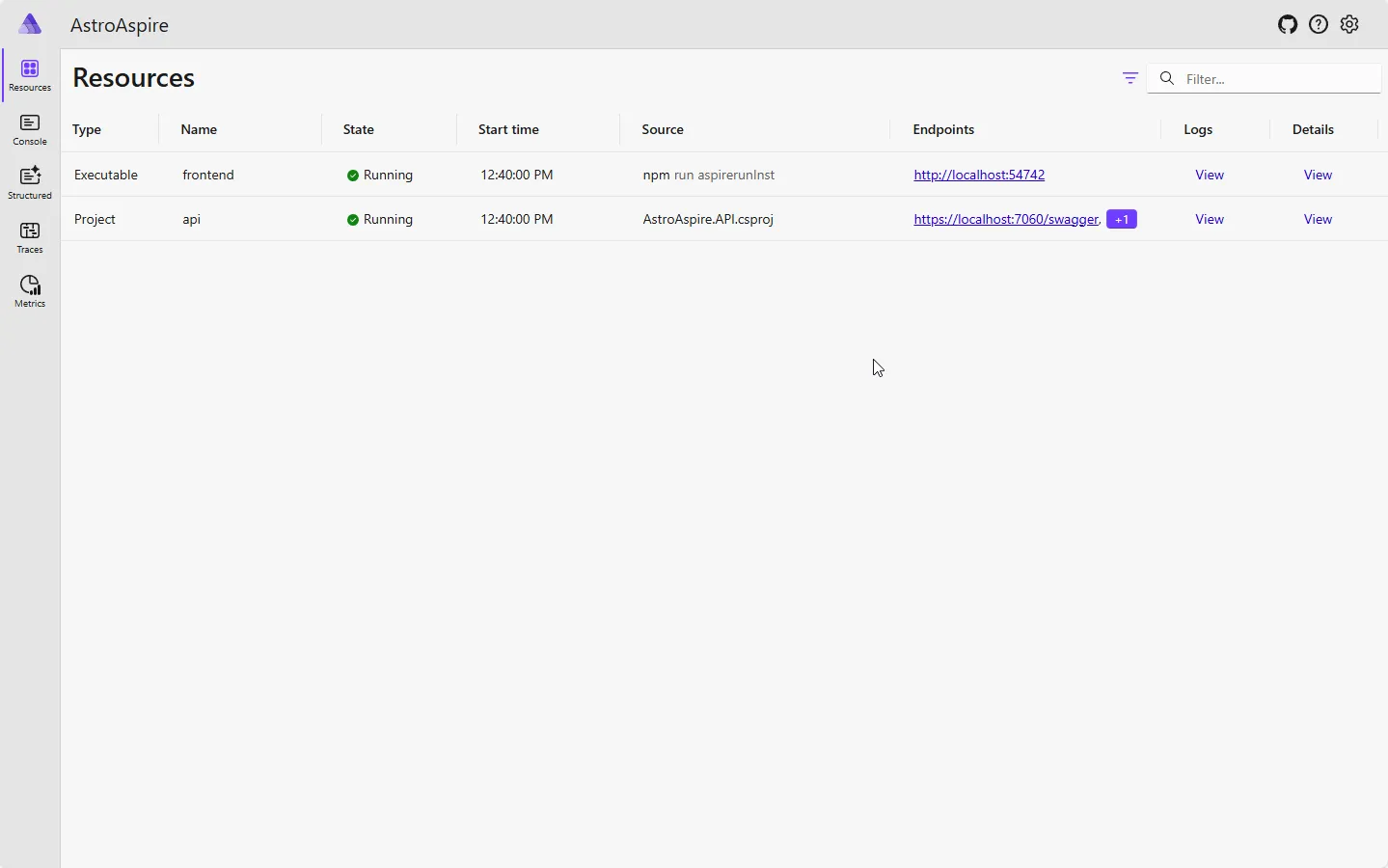Open the settings gear icon
The width and height of the screenshot is (1388, 868).
tap(1349, 25)
